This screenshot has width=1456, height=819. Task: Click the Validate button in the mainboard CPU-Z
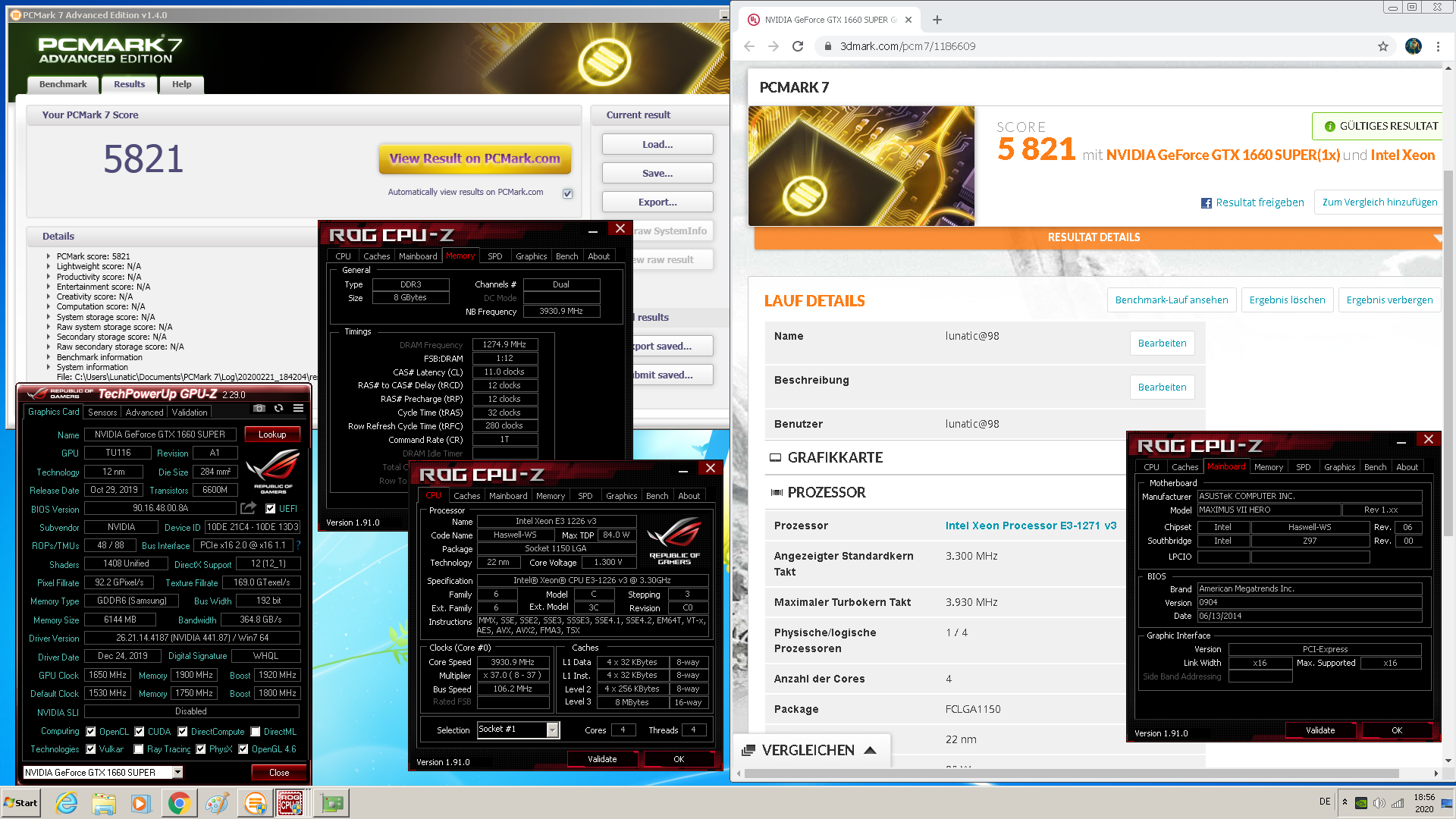(x=1320, y=730)
